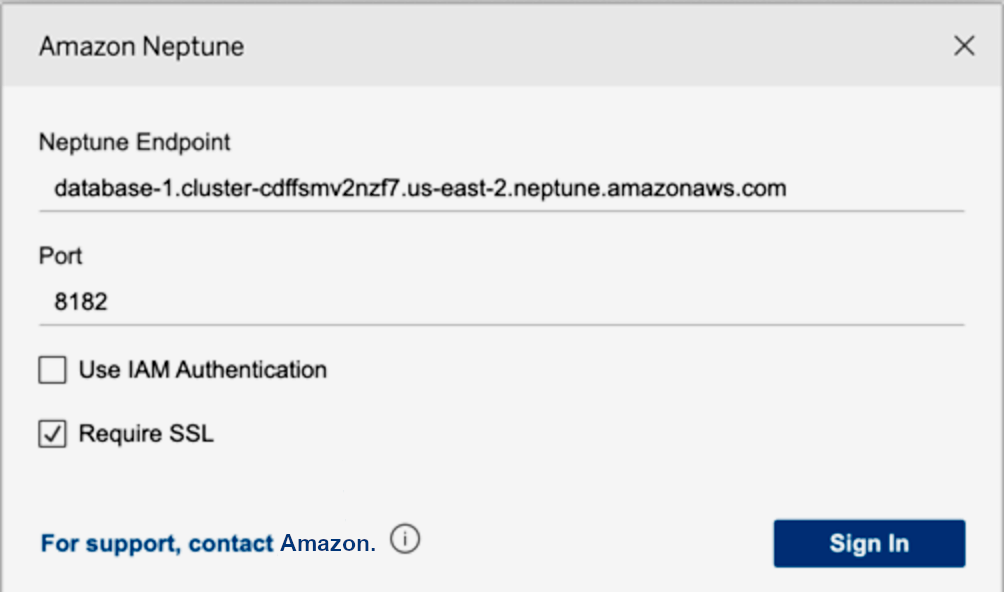This screenshot has height=592, width=1004.
Task: Click the Sign In button
Action: 869,543
